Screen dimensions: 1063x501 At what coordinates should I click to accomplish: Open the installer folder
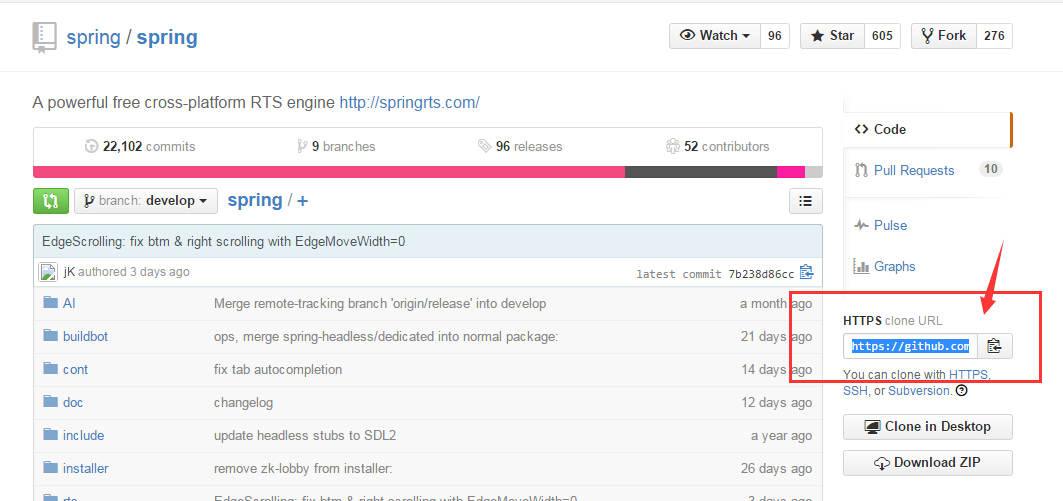(x=85, y=468)
